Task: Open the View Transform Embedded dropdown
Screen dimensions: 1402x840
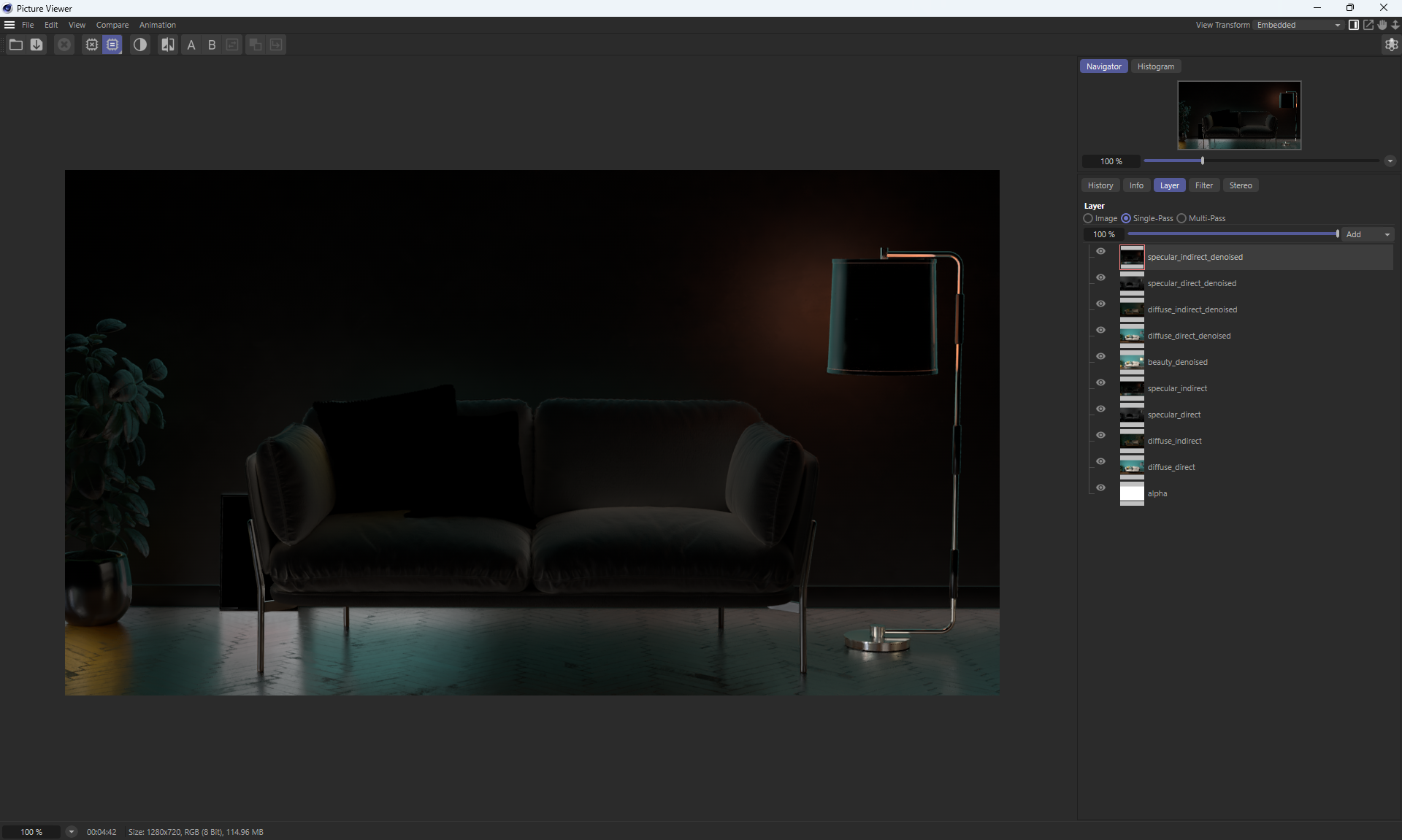Action: 1298,25
